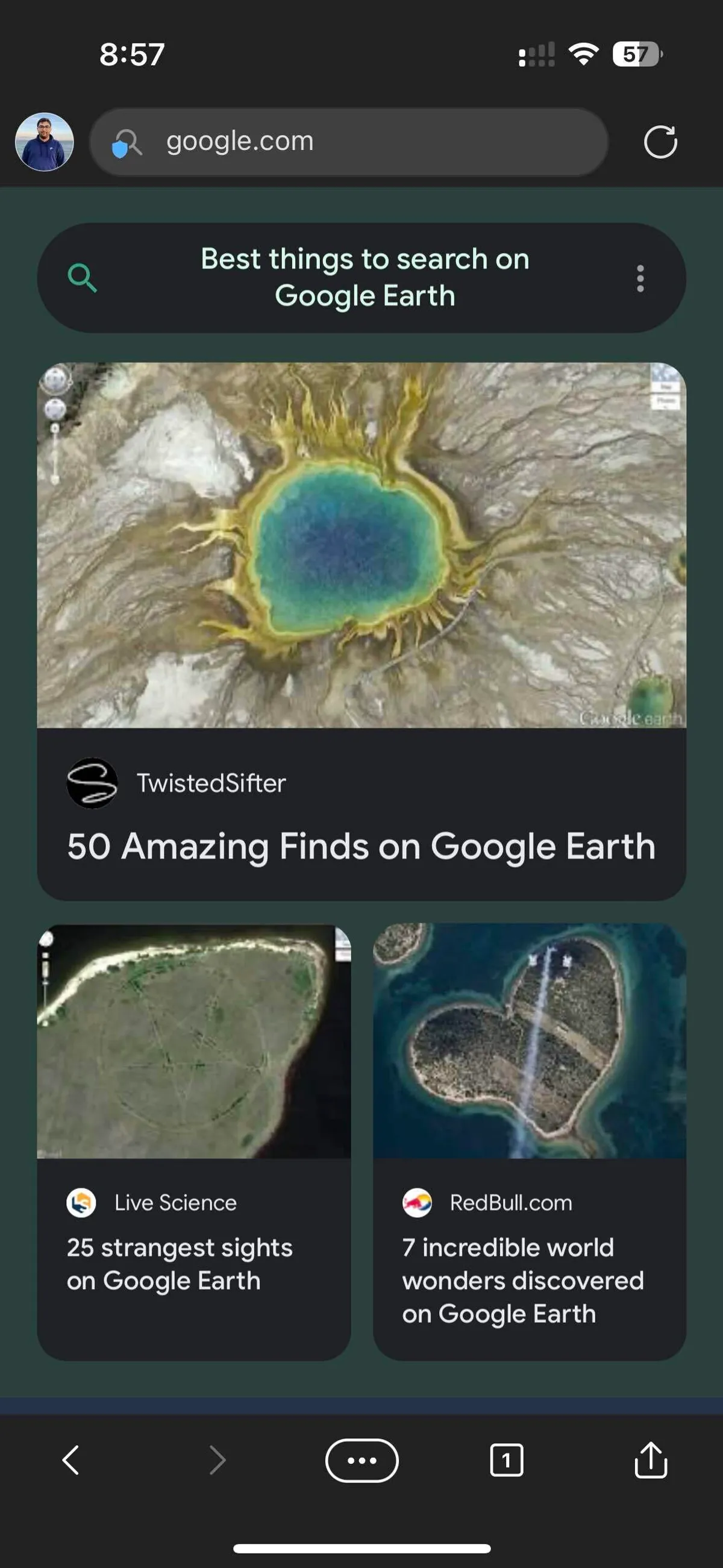
Task: Tap the share icon
Action: [651, 1460]
